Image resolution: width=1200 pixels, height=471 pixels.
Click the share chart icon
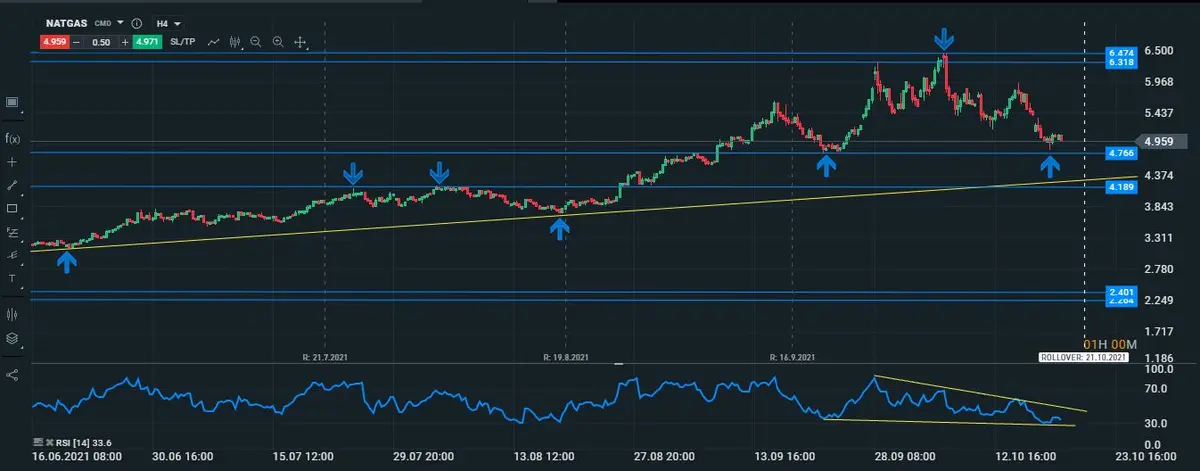tap(12, 375)
